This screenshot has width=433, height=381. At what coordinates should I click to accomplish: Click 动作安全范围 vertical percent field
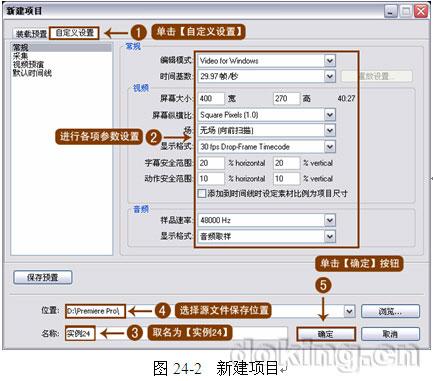point(286,178)
